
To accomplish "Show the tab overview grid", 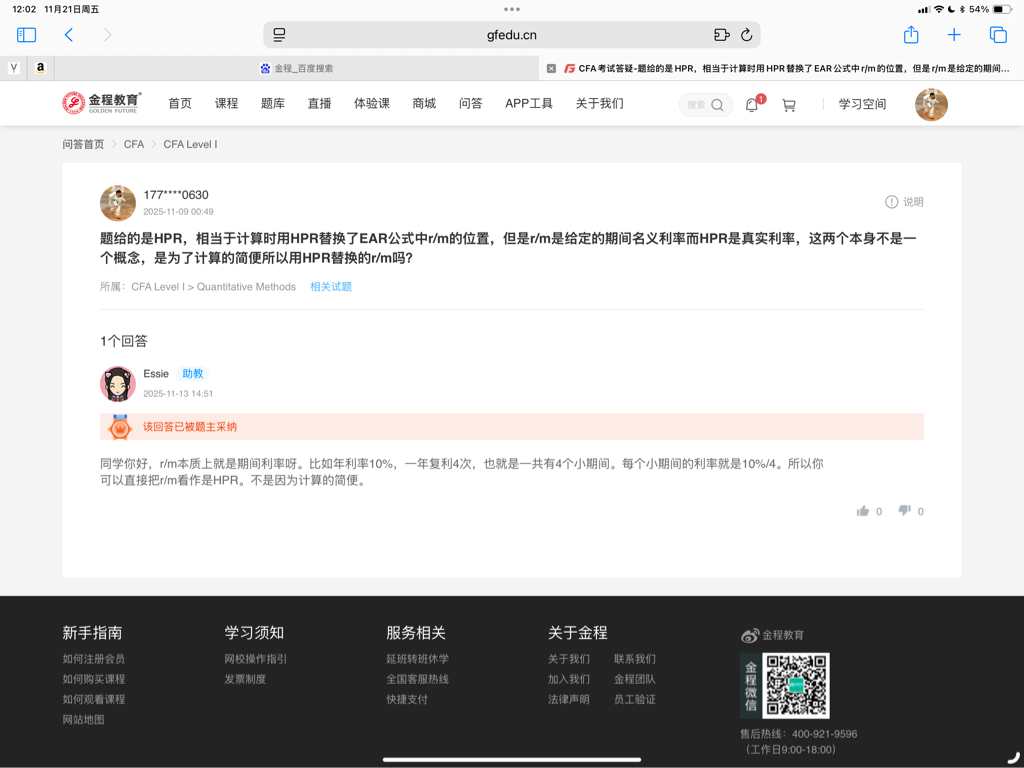I will (x=998, y=35).
